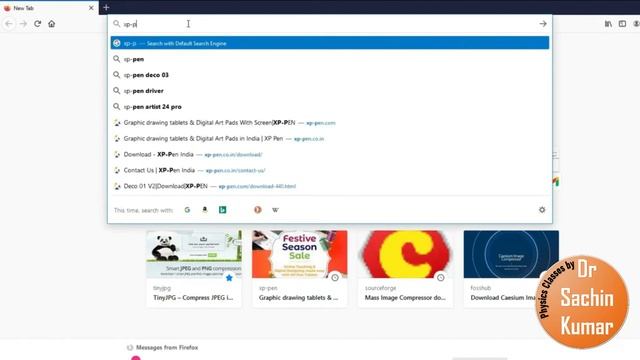Screen dimensions: 640x360
Task: Toggle the sidebar view icon
Action: click(622, 24)
